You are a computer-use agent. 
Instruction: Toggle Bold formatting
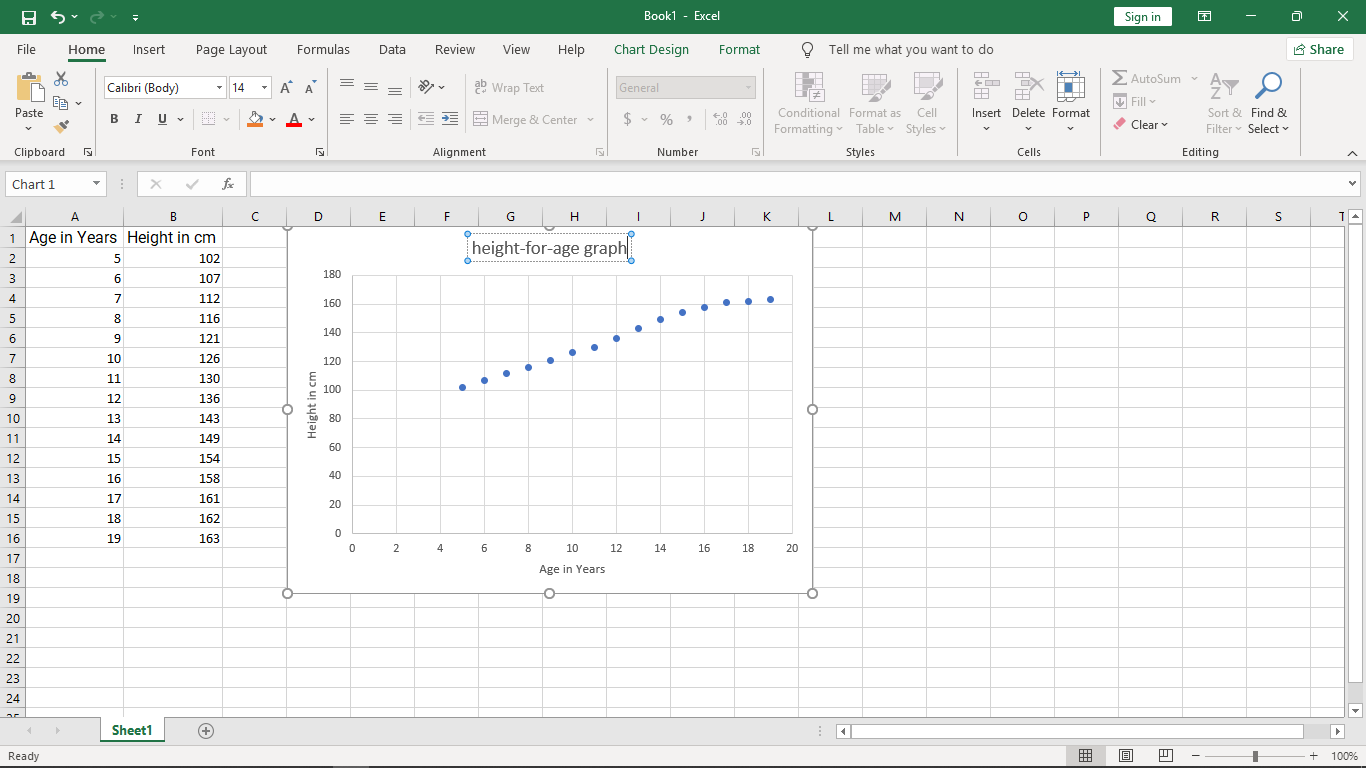[114, 119]
